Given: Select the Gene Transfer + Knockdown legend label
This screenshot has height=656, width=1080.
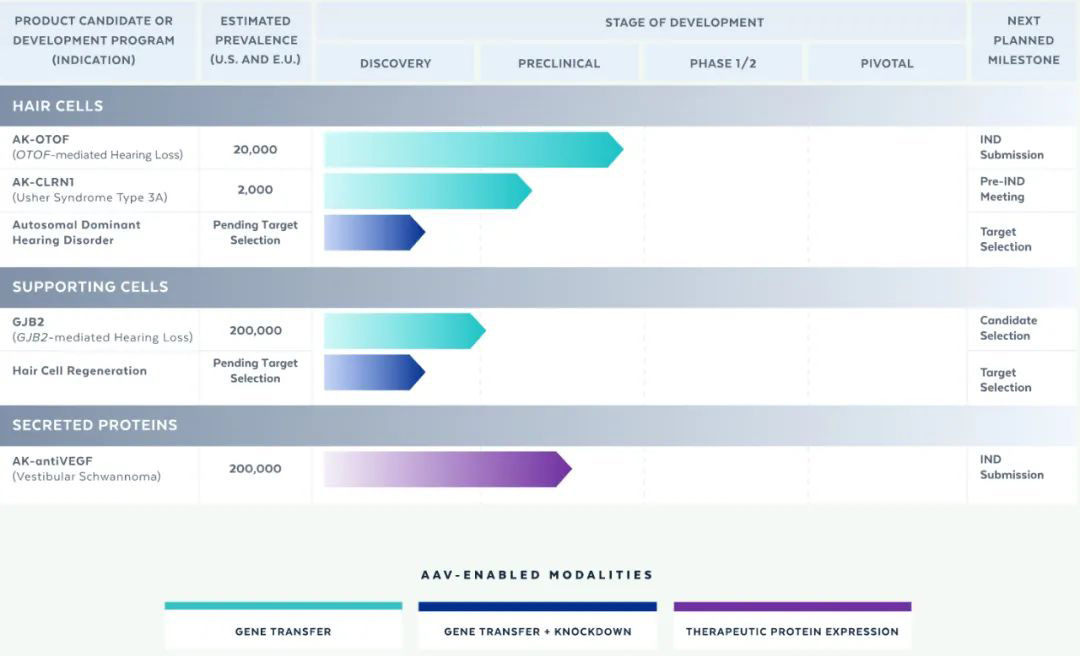Looking at the screenshot, I should [537, 631].
